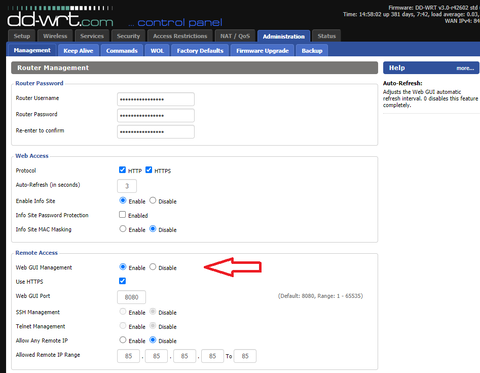The image size is (480, 373).
Task: Select Disable for Enable Info Site
Action: (x=153, y=201)
